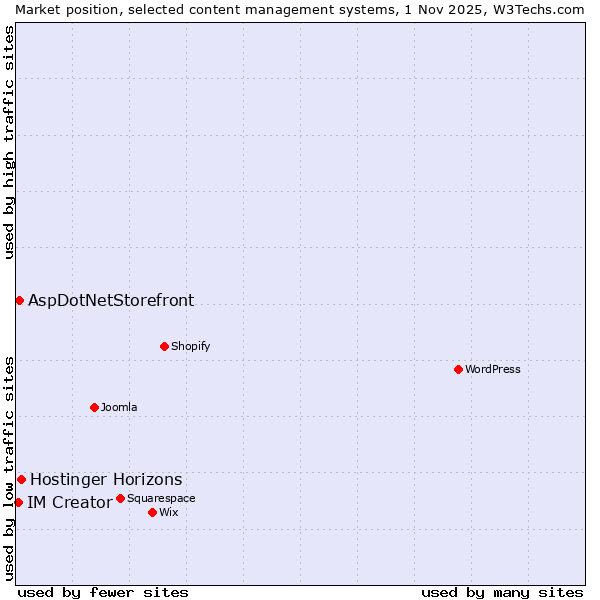Click the AspDotNetStorefront data point marker
This screenshot has width=600, height=600.
[19, 300]
